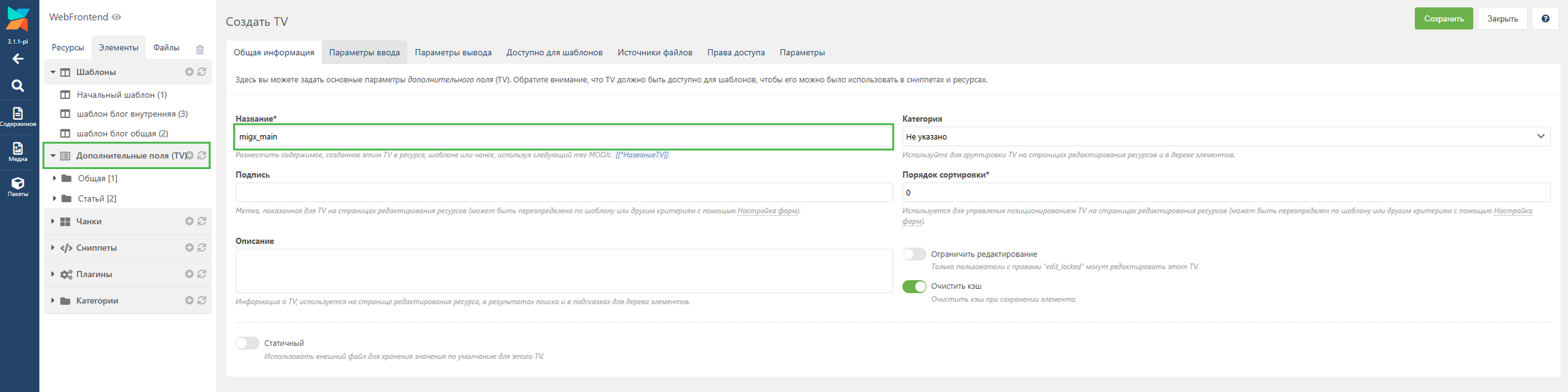Image resolution: width=1568 pixels, height=392 pixels.
Task: Click the help question mark button
Action: (1545, 18)
